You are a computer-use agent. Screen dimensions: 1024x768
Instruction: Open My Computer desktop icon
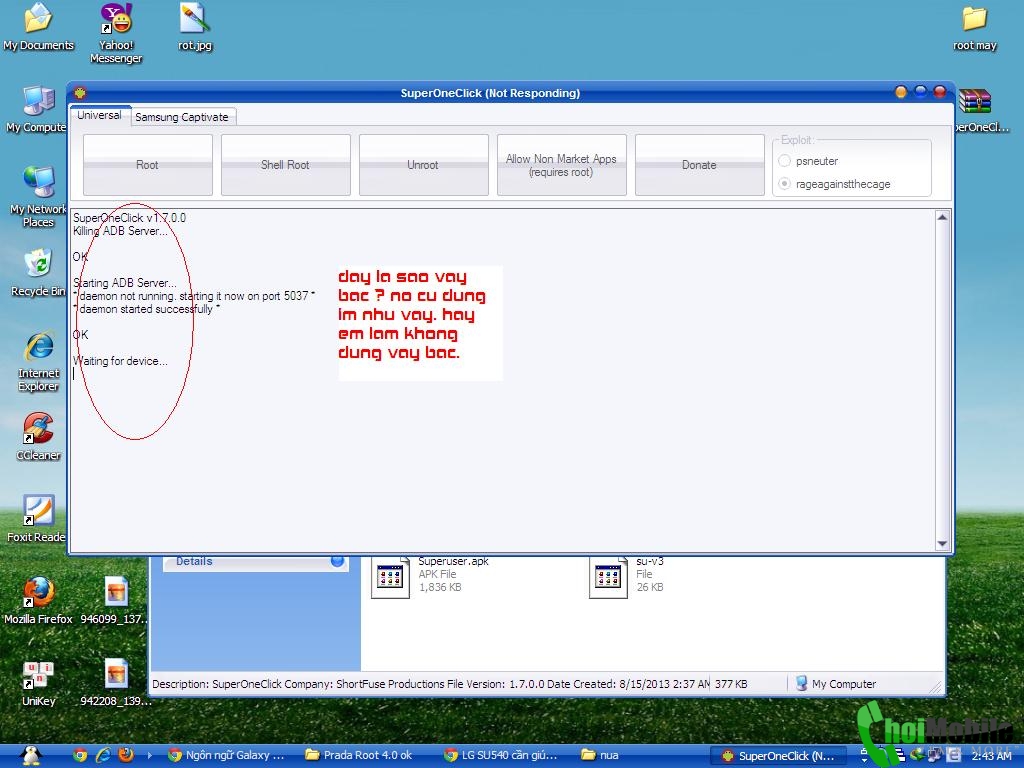click(37, 109)
